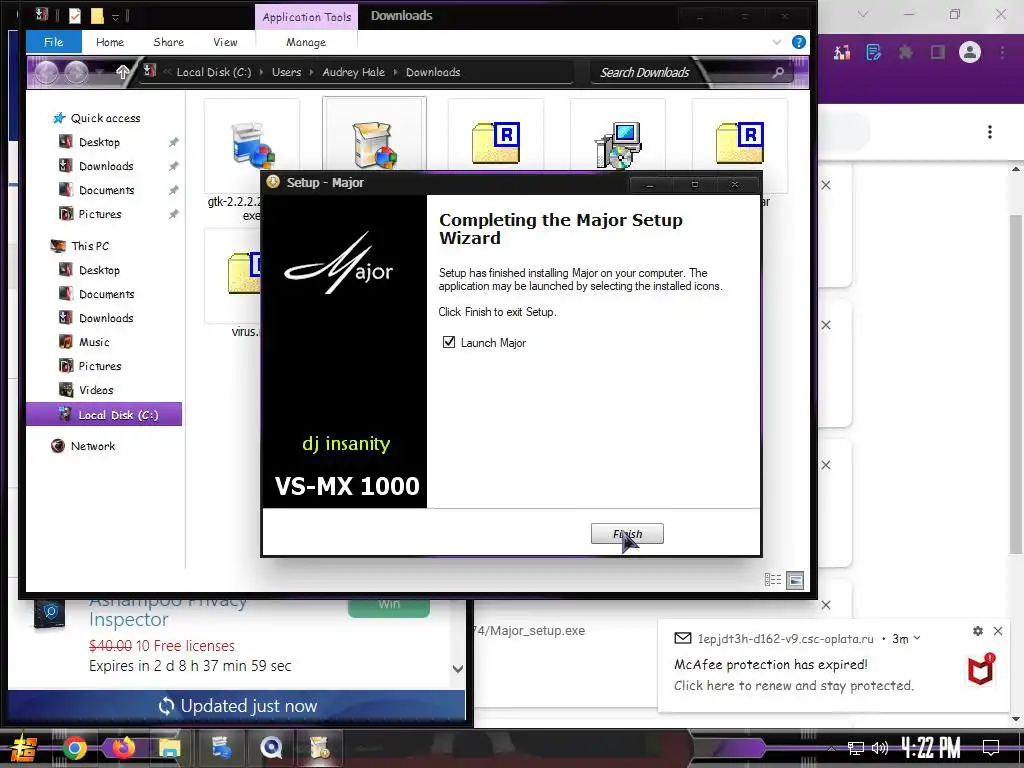Open Downloads under Quick access
This screenshot has width=1024, height=768.
click(106, 166)
